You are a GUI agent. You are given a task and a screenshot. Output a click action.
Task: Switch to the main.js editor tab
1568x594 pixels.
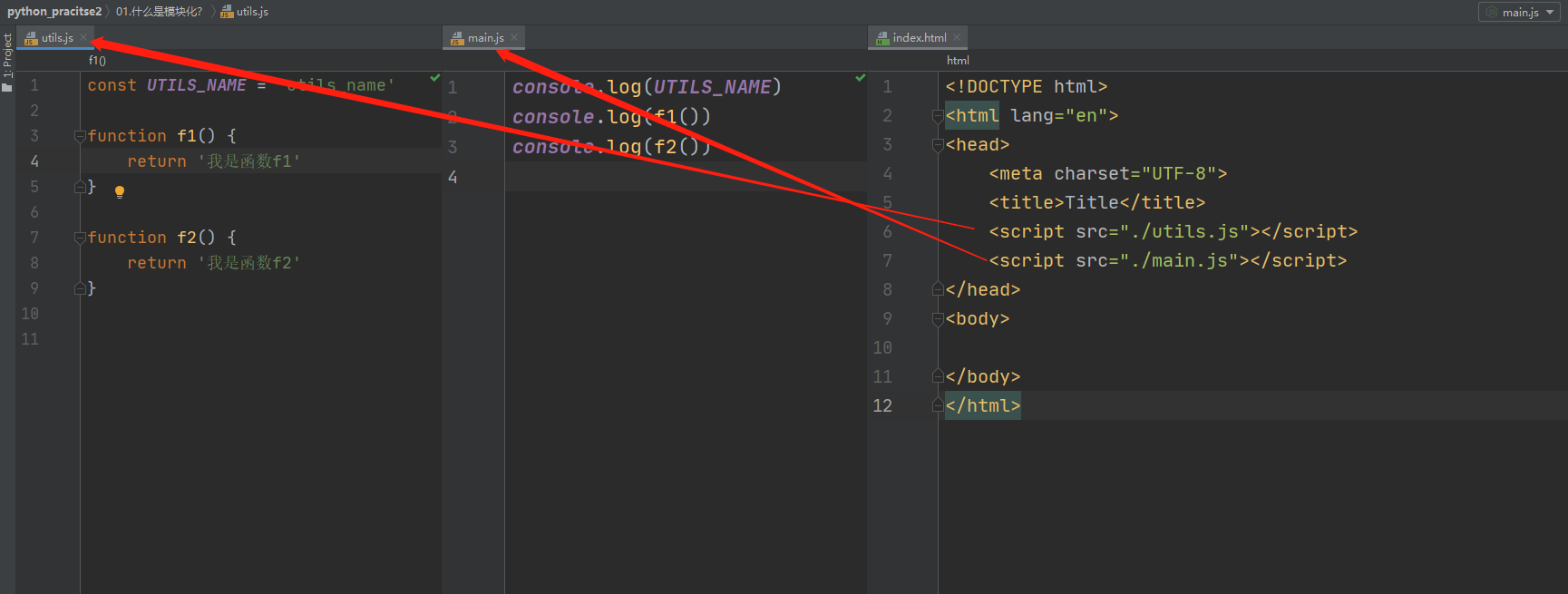click(x=485, y=37)
